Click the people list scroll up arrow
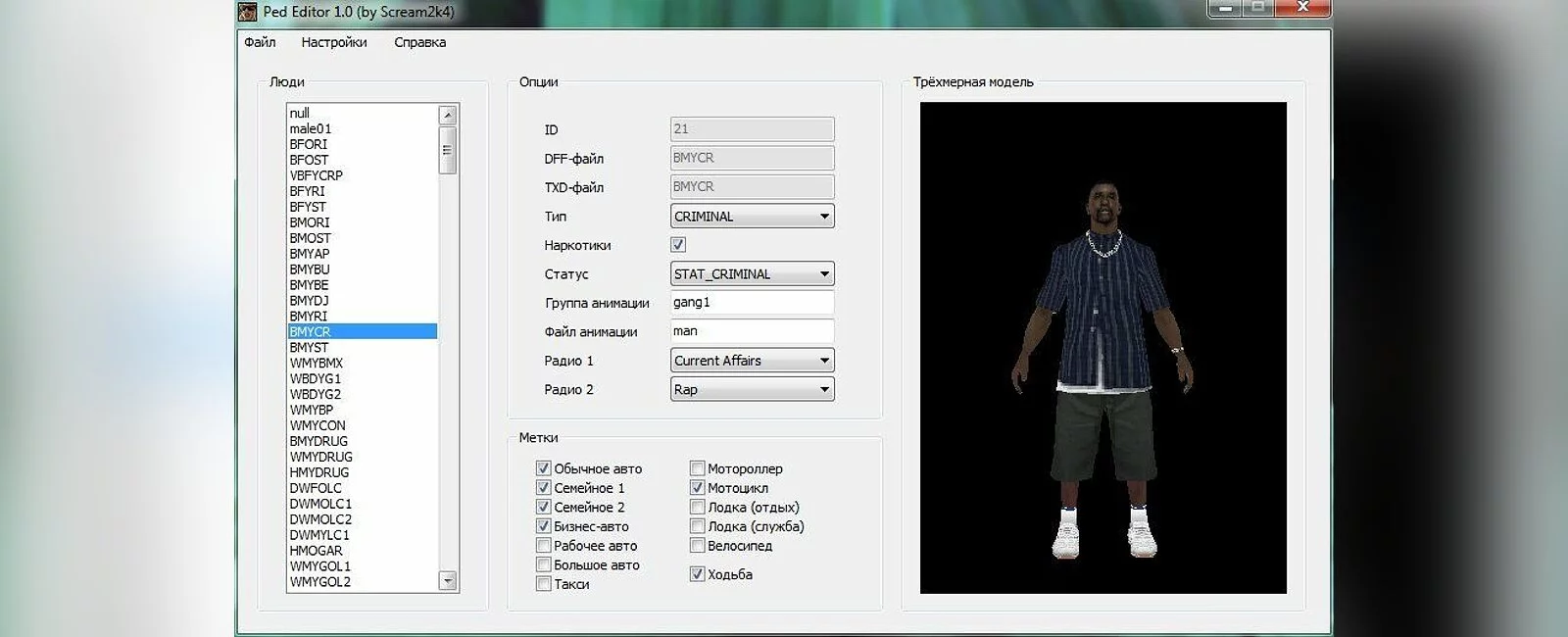Image resolution: width=1568 pixels, height=637 pixels. click(x=448, y=115)
